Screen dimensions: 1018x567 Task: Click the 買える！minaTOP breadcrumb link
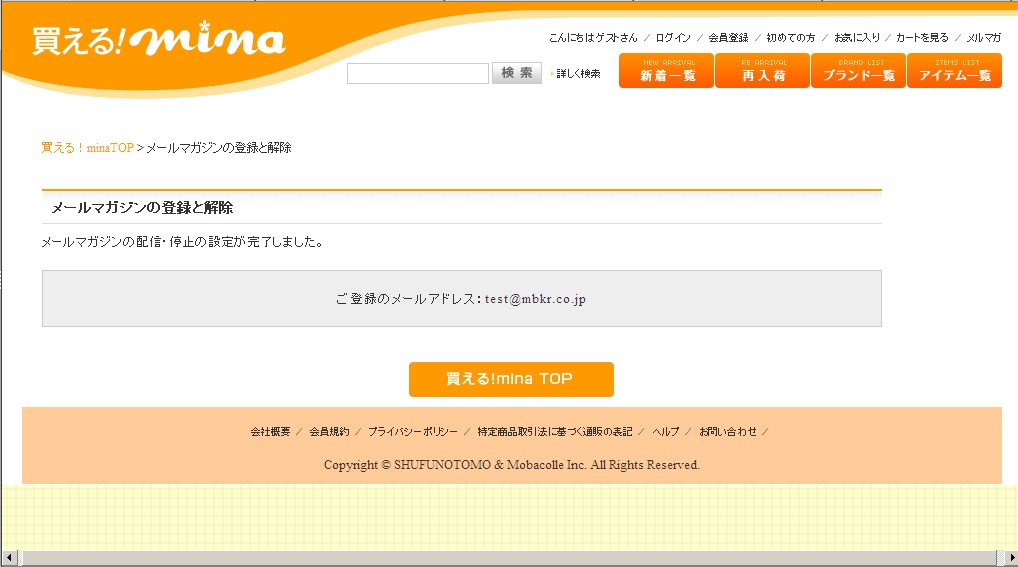tap(87, 148)
